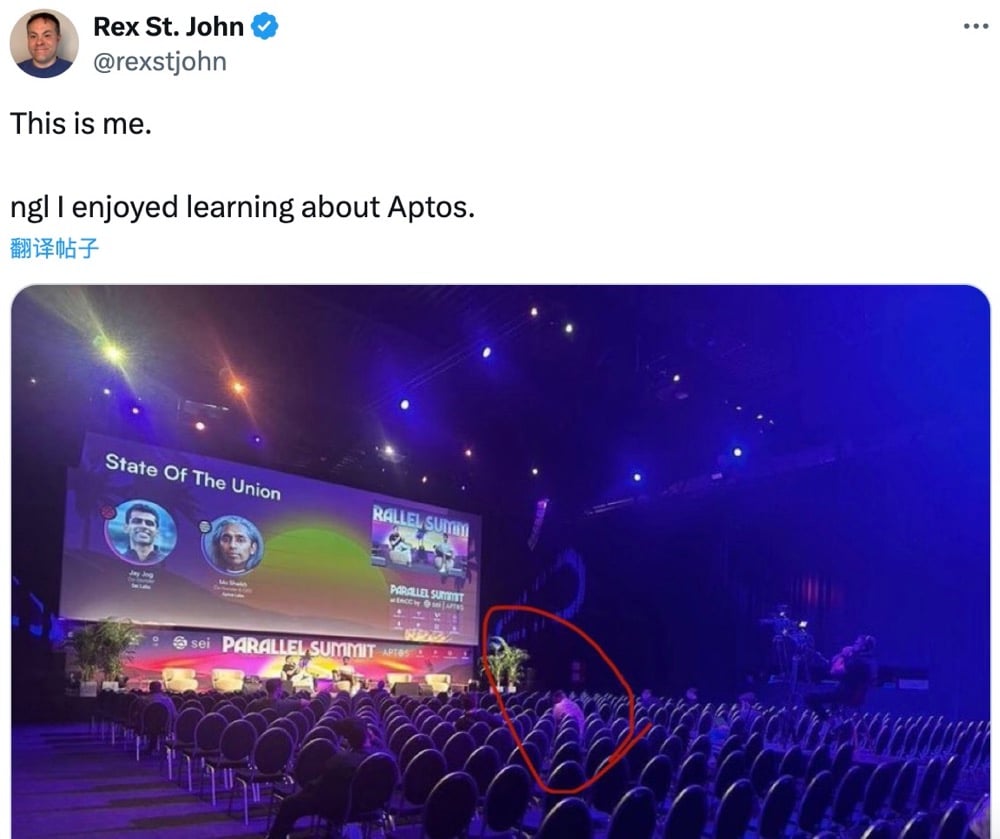
Task: Click the "This is me." text line
Action: pyautogui.click(x=81, y=124)
